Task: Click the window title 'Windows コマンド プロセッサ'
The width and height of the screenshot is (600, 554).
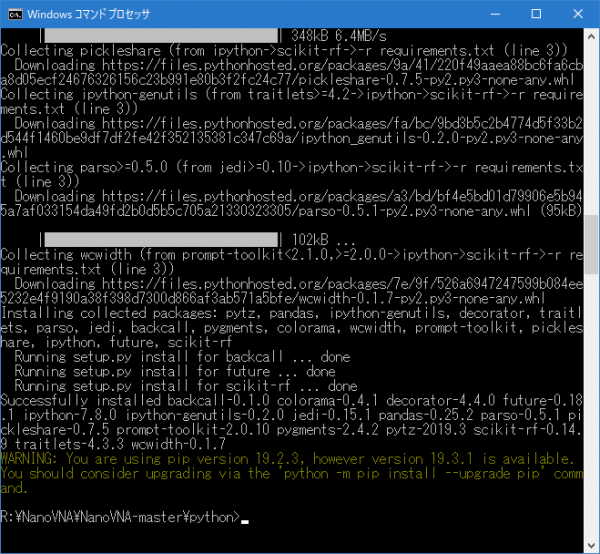Action: pyautogui.click(x=88, y=15)
